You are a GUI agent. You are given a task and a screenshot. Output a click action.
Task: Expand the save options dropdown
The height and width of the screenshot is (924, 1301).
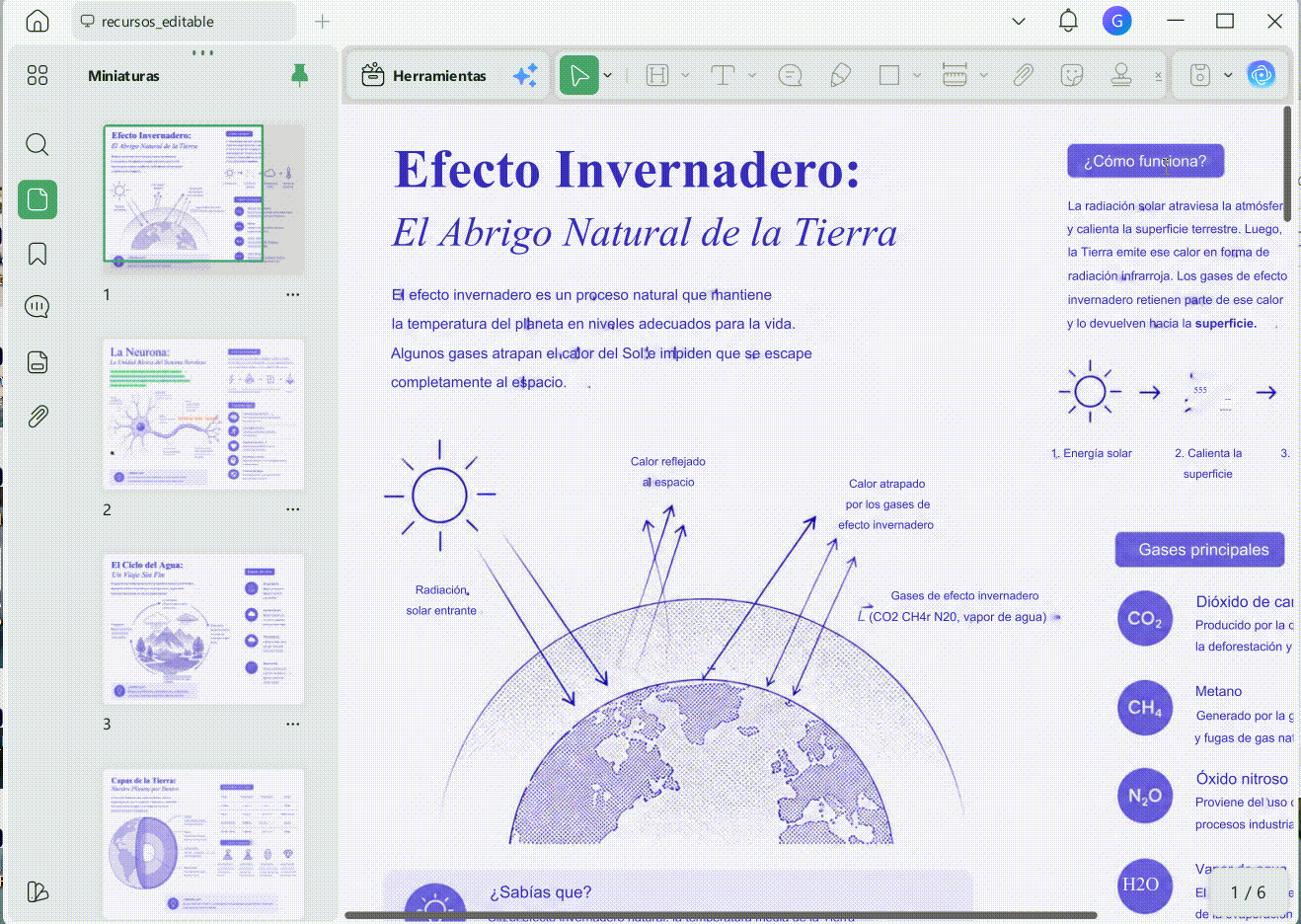pos(1228,75)
